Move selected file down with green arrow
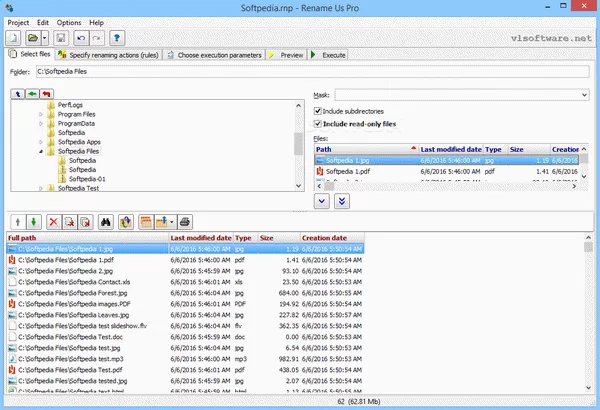Viewport: 600px width, 410px height. 34,221
